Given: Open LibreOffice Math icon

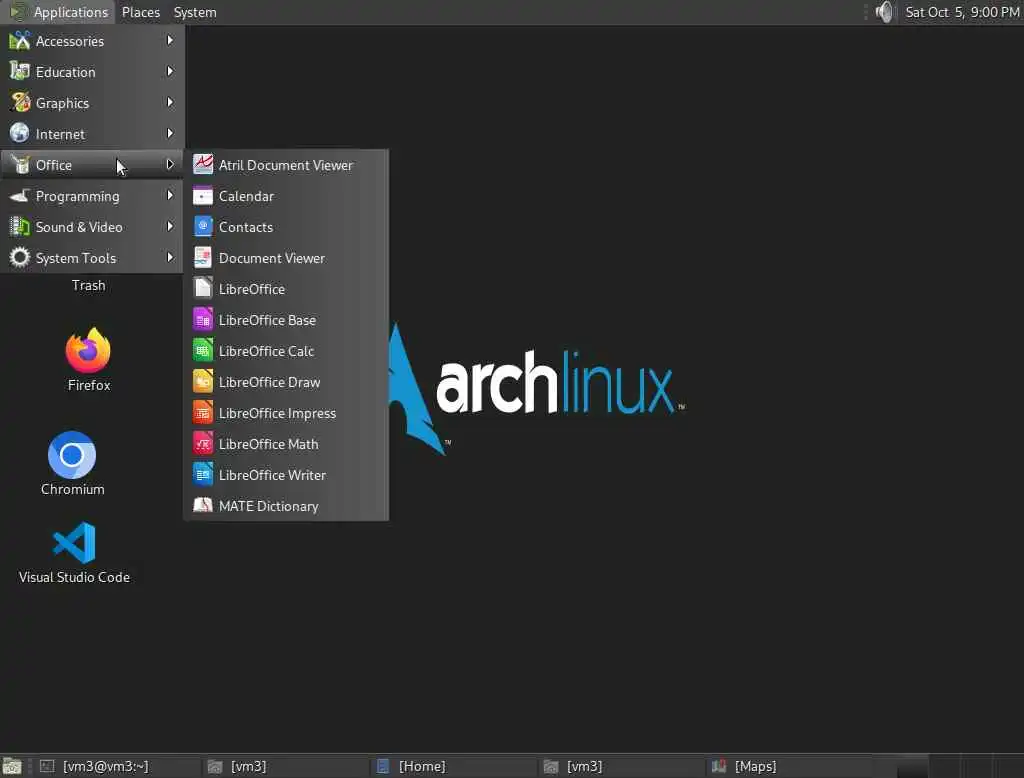Looking at the screenshot, I should tap(203, 444).
